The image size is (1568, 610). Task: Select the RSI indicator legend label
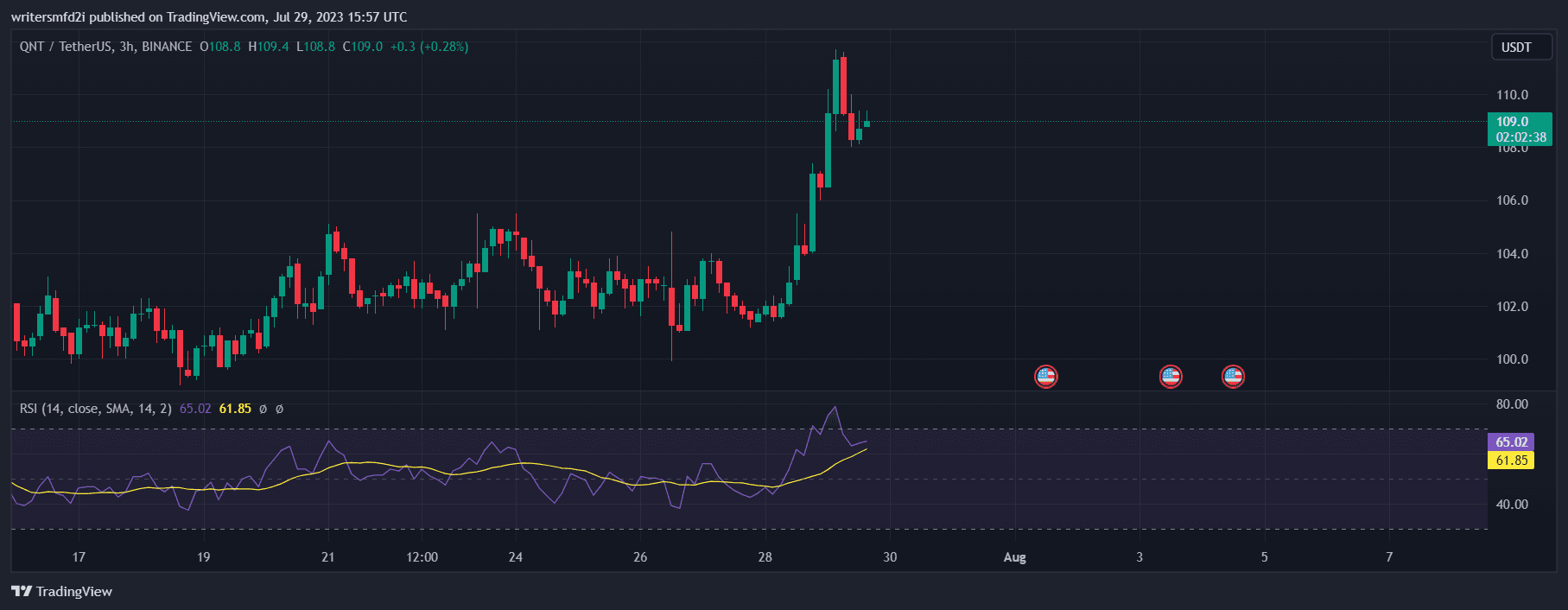tap(95, 409)
